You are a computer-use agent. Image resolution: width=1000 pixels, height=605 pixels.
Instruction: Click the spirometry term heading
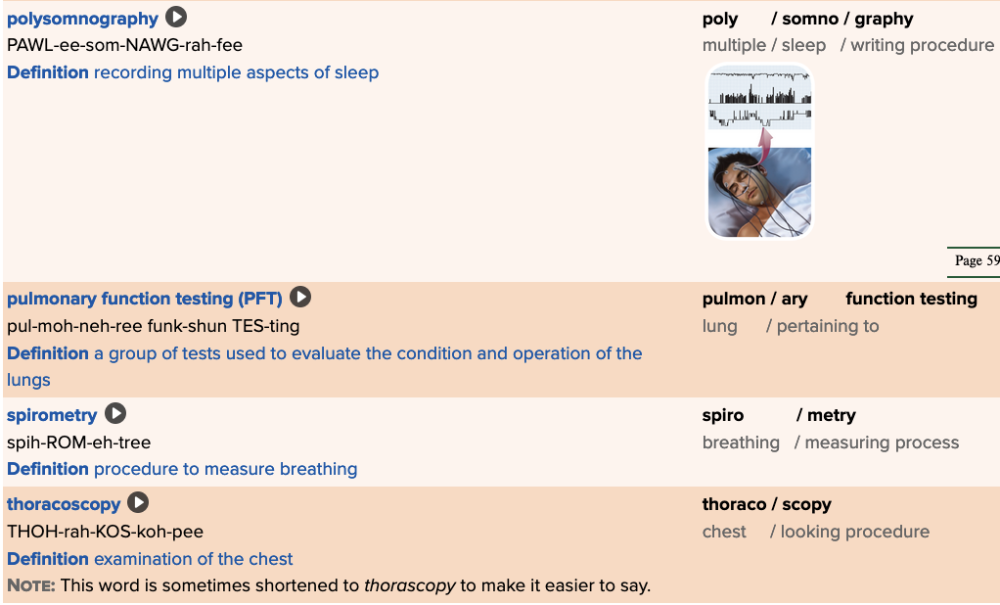[x=52, y=415]
